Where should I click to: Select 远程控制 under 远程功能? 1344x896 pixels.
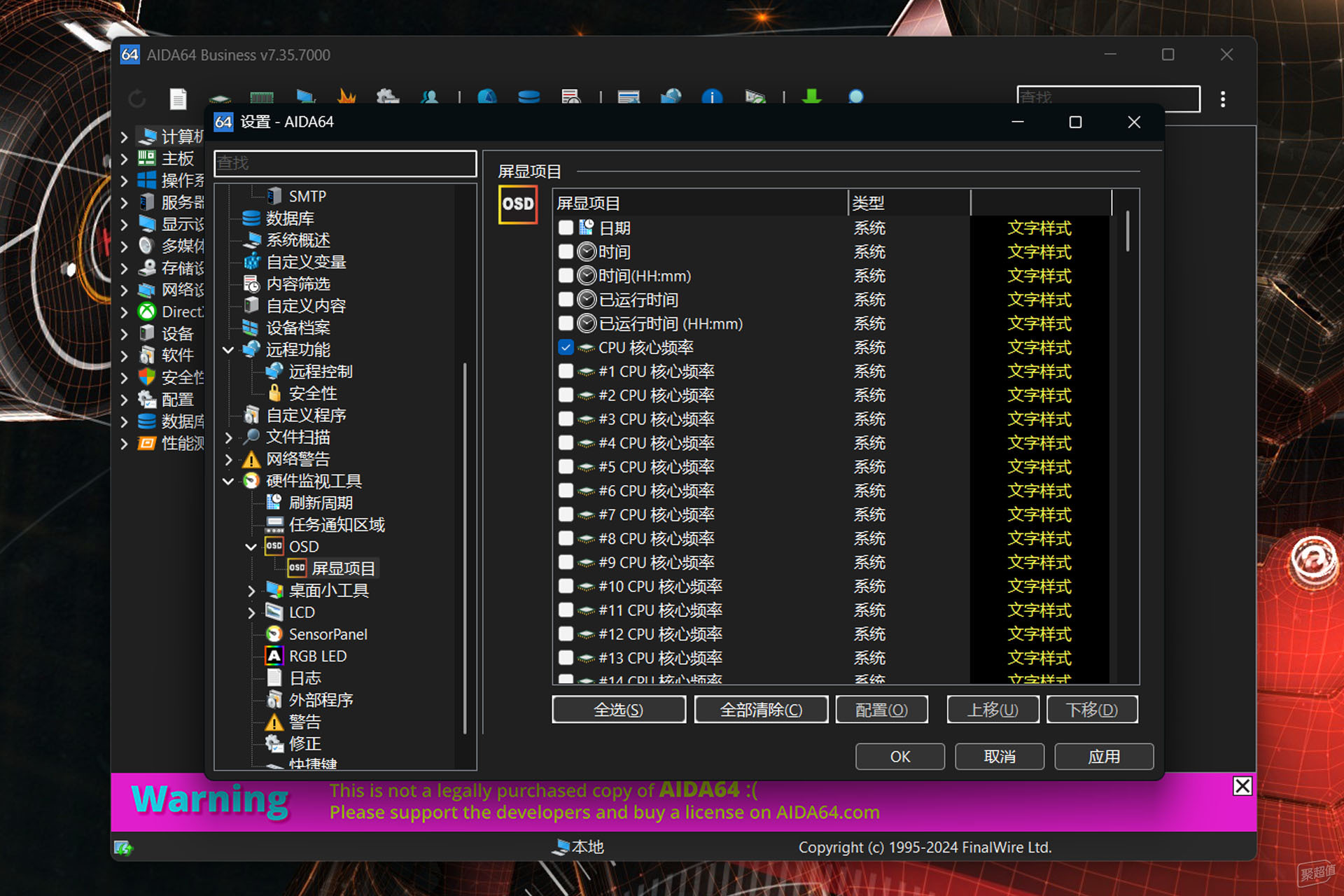click(321, 372)
